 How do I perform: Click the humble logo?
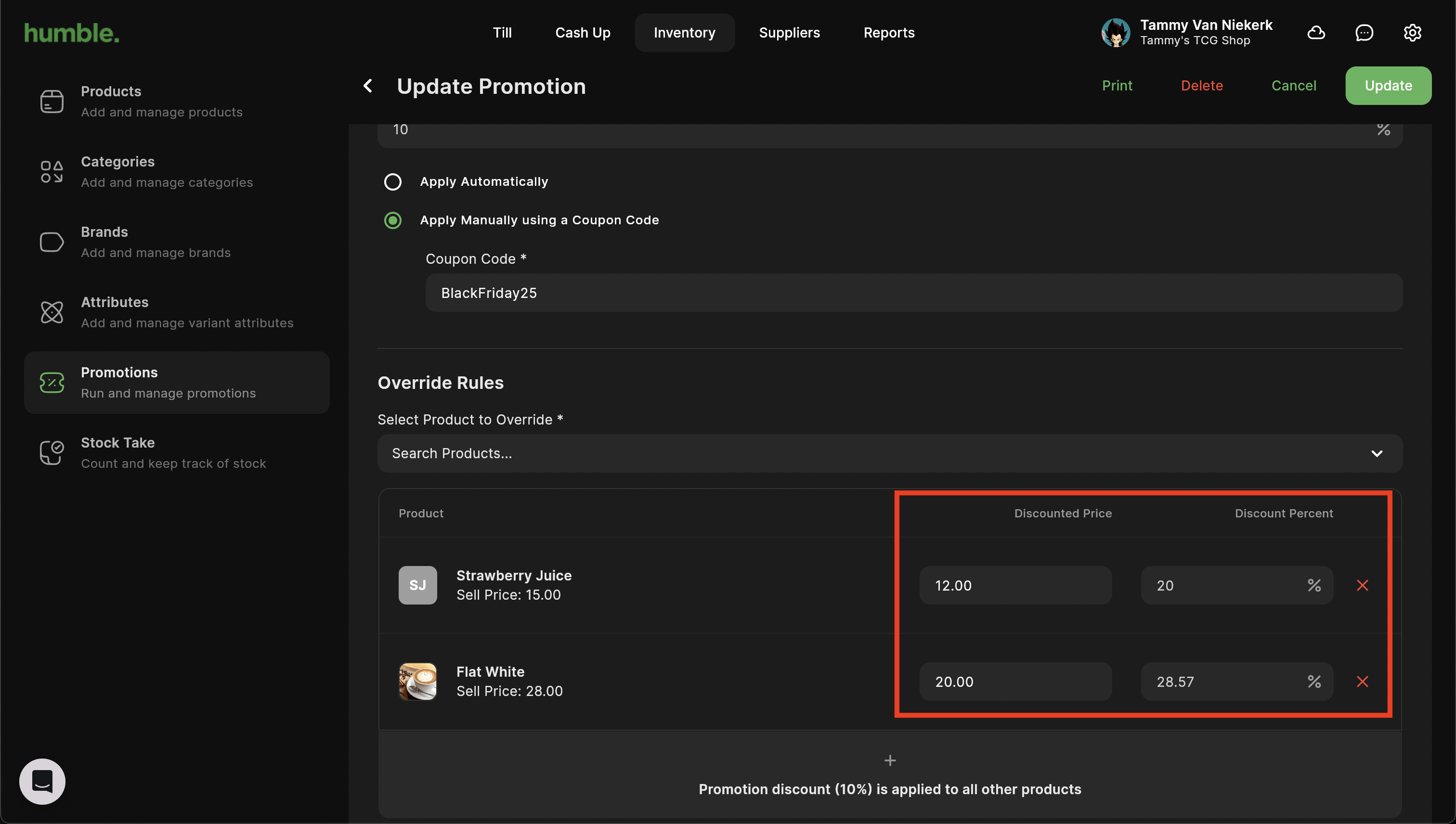tap(72, 33)
